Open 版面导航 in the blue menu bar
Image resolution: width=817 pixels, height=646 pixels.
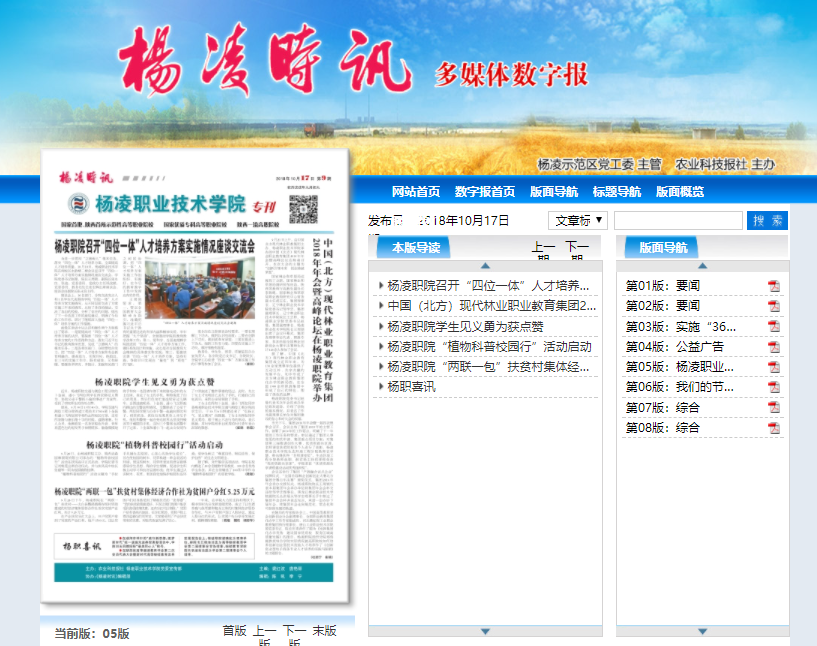tap(553, 192)
